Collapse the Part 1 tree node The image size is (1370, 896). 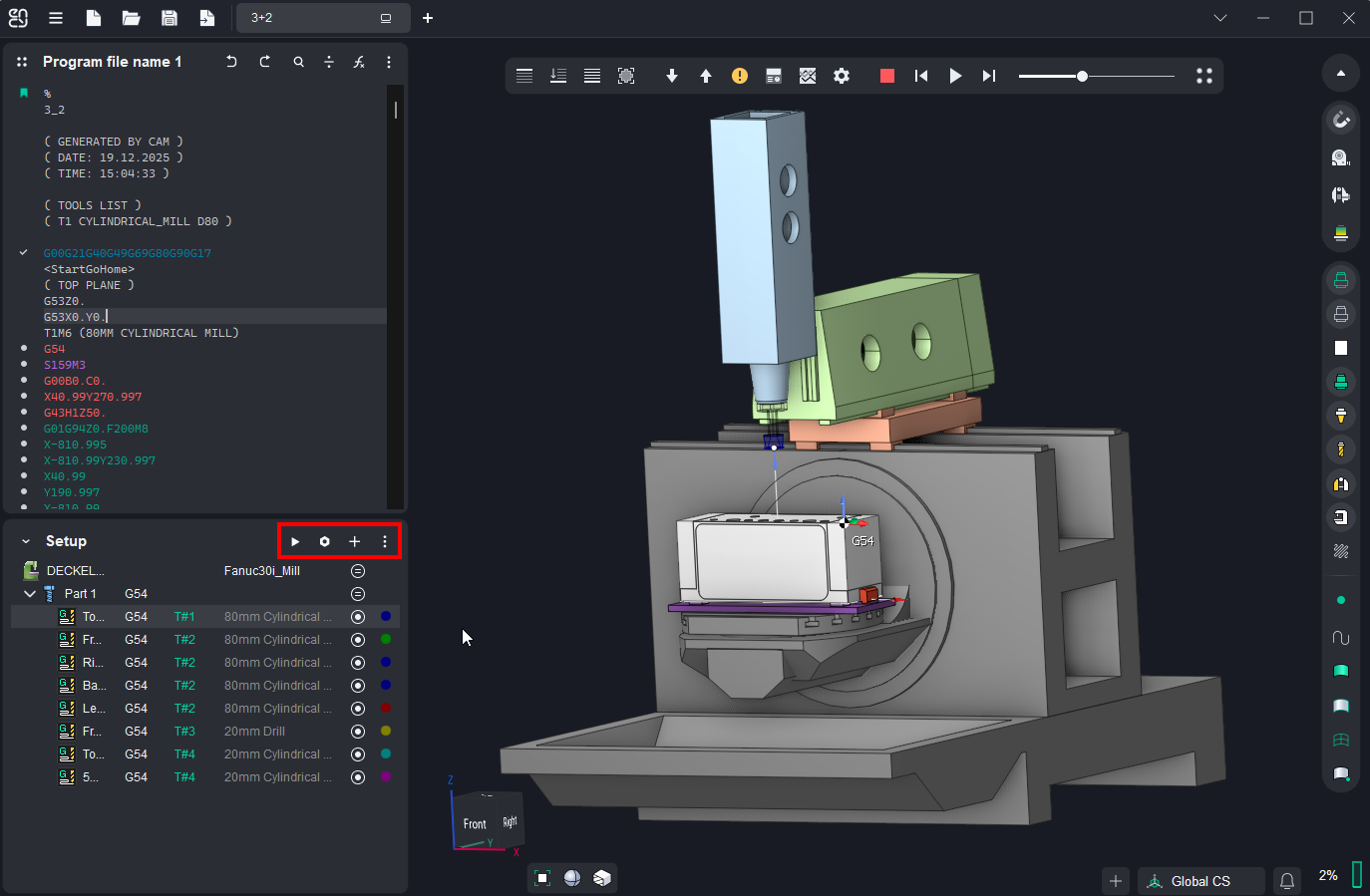[x=30, y=594]
